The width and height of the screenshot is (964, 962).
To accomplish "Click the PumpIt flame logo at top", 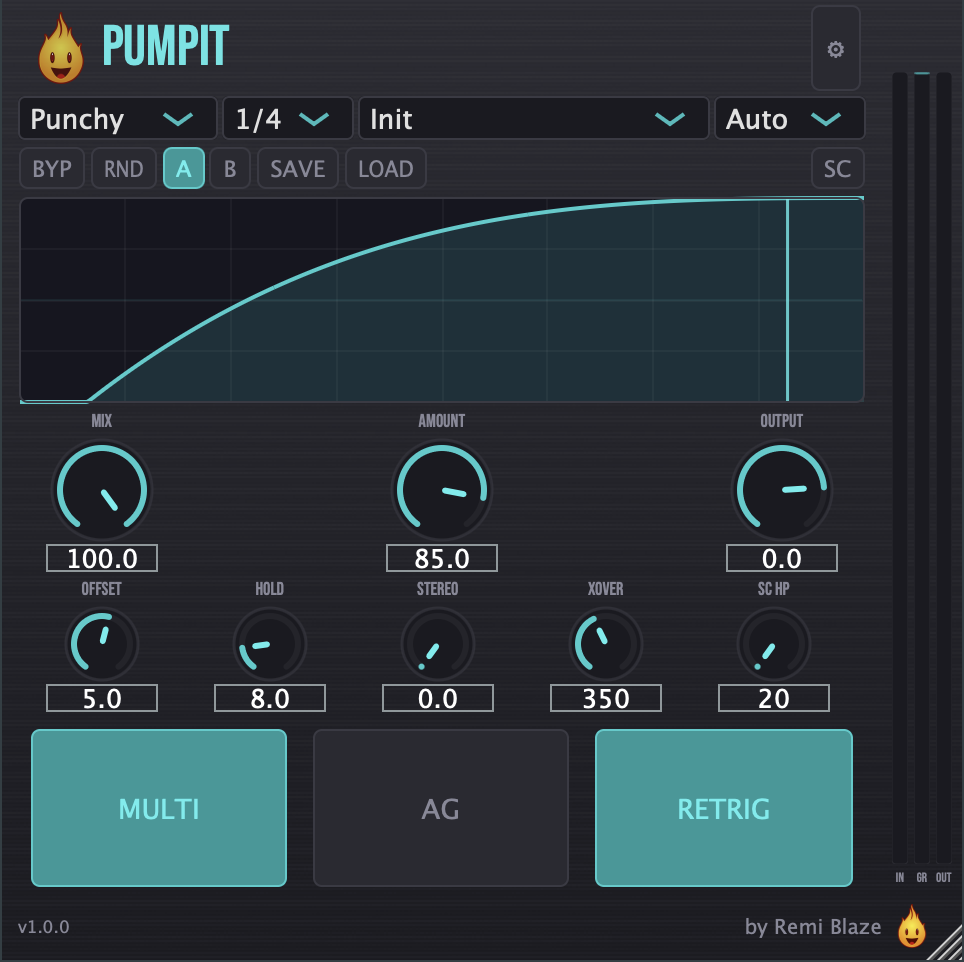I will pos(61,49).
